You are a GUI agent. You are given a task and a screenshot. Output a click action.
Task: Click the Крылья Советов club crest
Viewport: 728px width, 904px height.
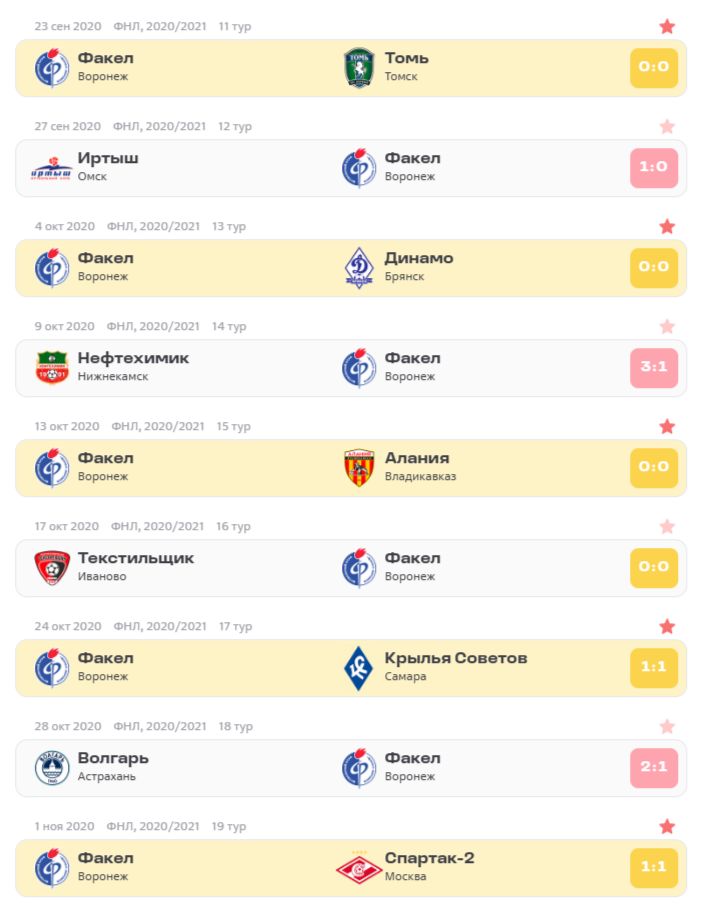359,668
